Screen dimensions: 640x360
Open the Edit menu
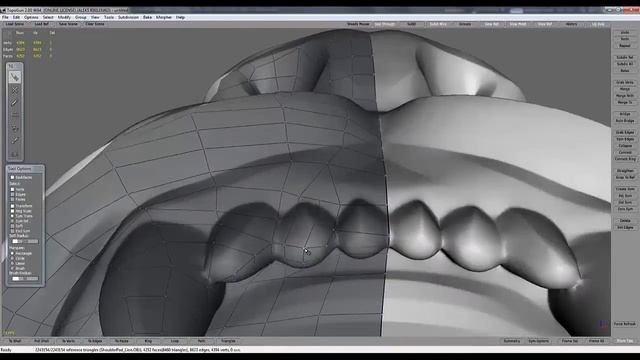click(16, 18)
